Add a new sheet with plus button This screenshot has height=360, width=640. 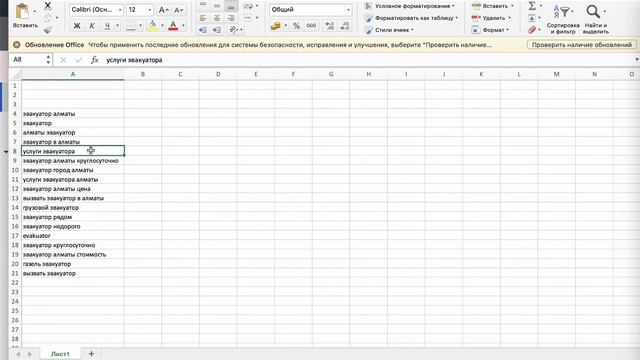[x=91, y=354]
